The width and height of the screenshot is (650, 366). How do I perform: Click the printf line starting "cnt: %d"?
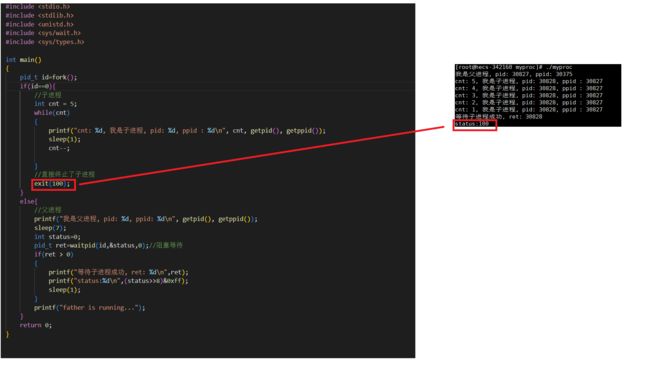tap(187, 131)
